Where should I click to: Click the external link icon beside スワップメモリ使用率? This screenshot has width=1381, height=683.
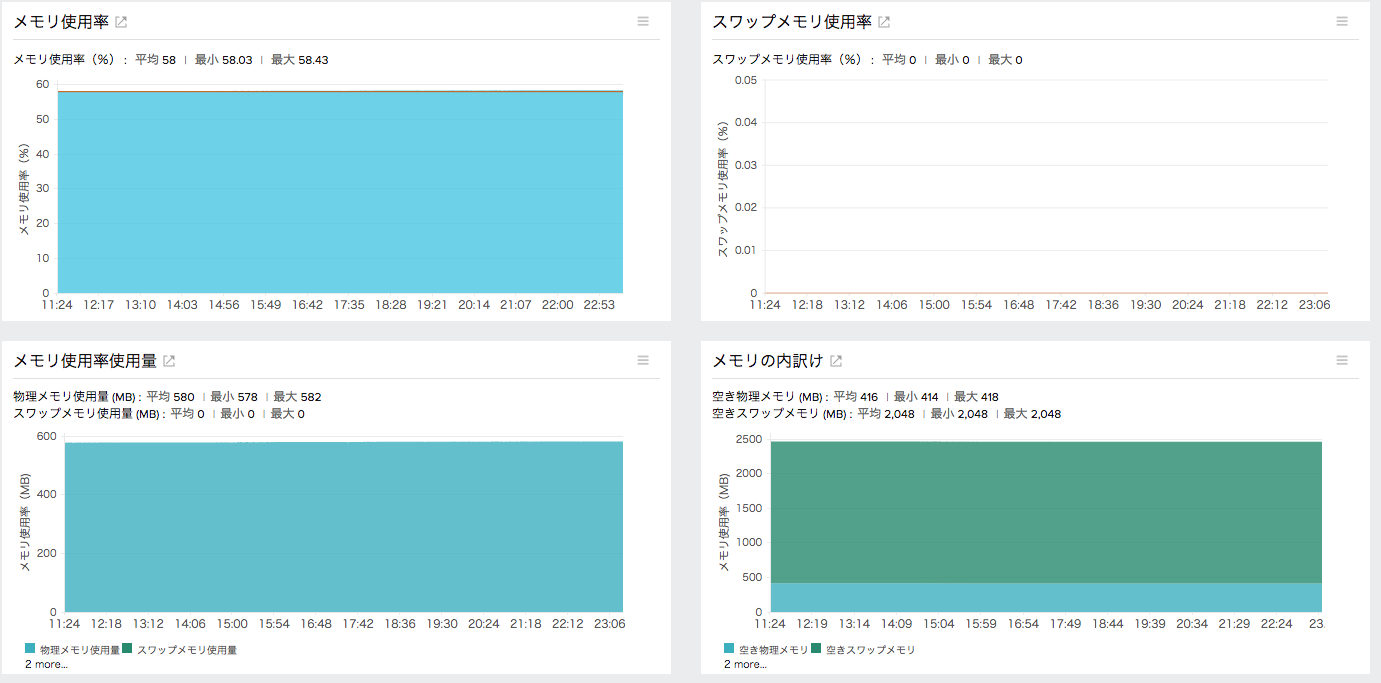[x=882, y=20]
